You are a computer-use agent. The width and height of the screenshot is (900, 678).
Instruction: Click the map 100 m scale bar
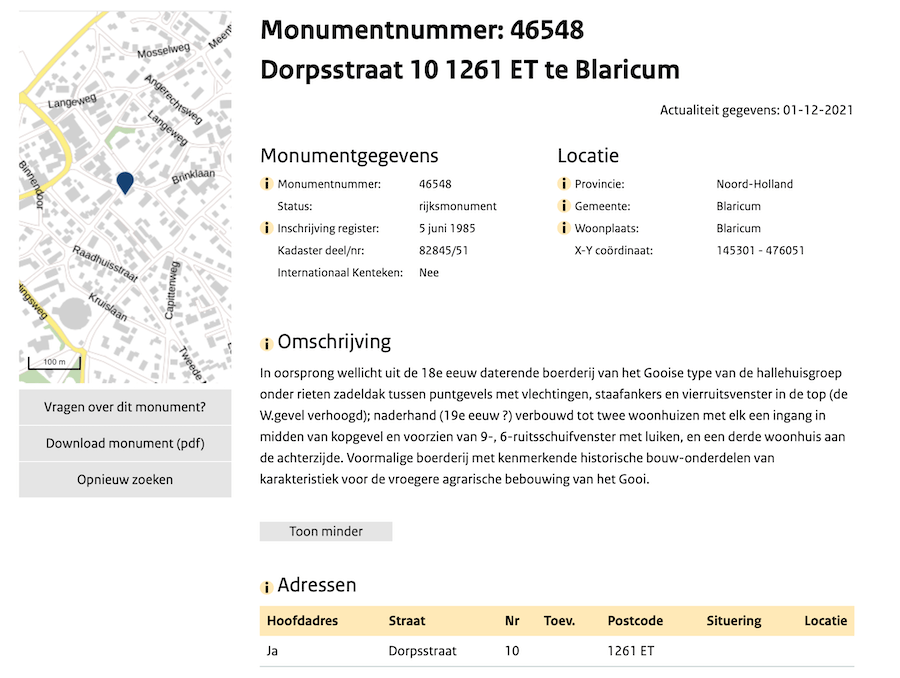pyautogui.click(x=47, y=362)
